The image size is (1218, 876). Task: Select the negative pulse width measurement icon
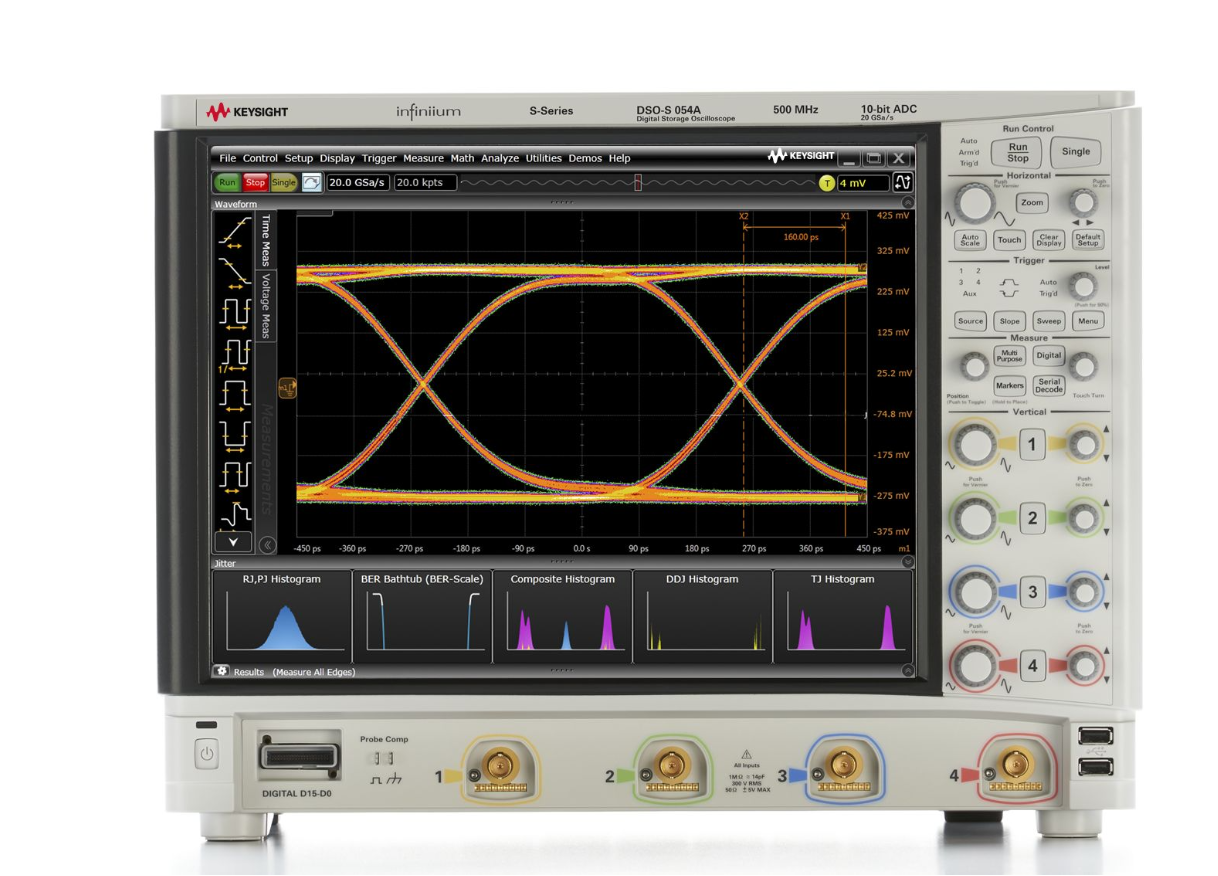(x=233, y=435)
